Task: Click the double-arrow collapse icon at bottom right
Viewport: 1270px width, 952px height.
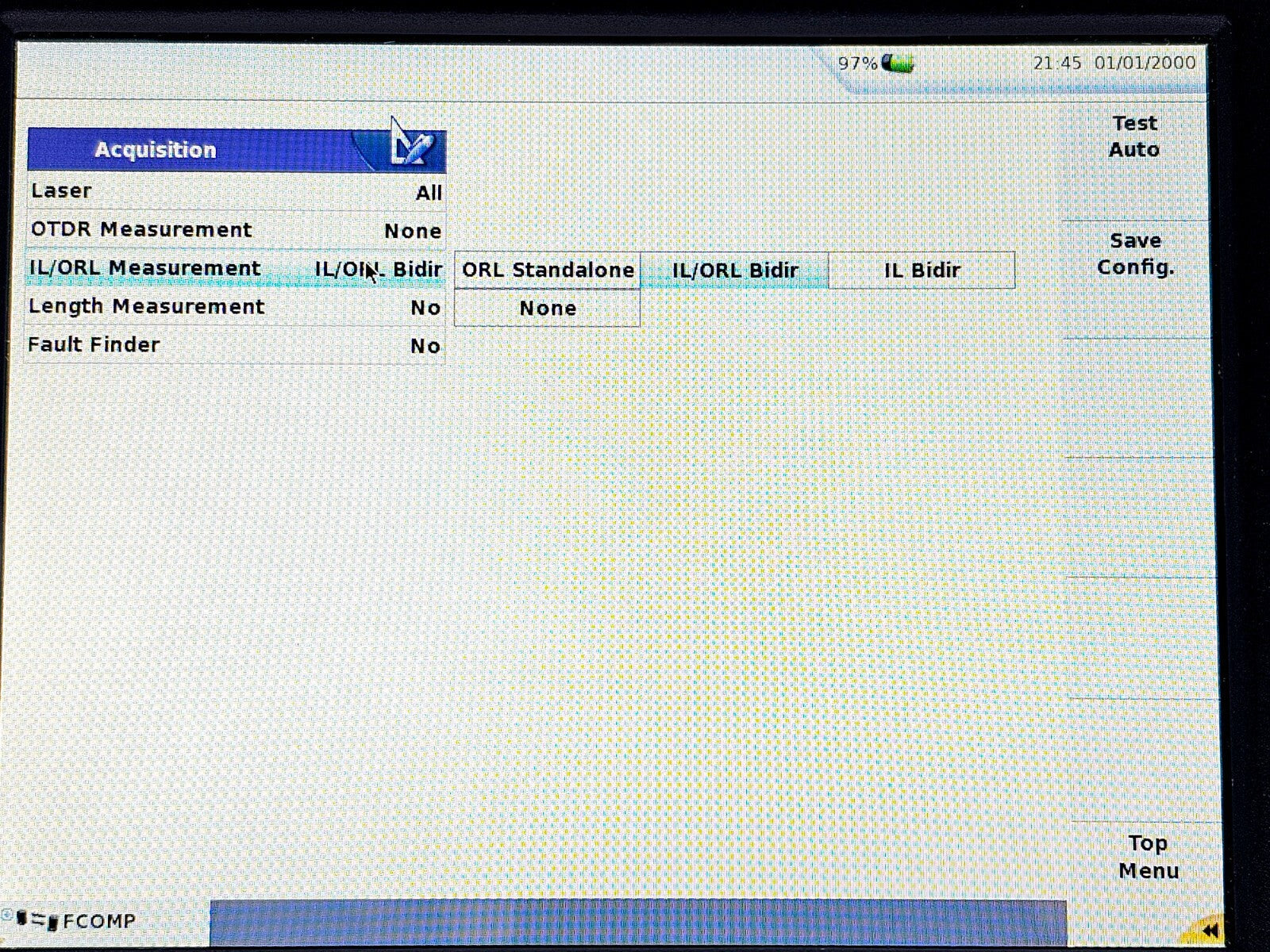Action: tap(1210, 929)
